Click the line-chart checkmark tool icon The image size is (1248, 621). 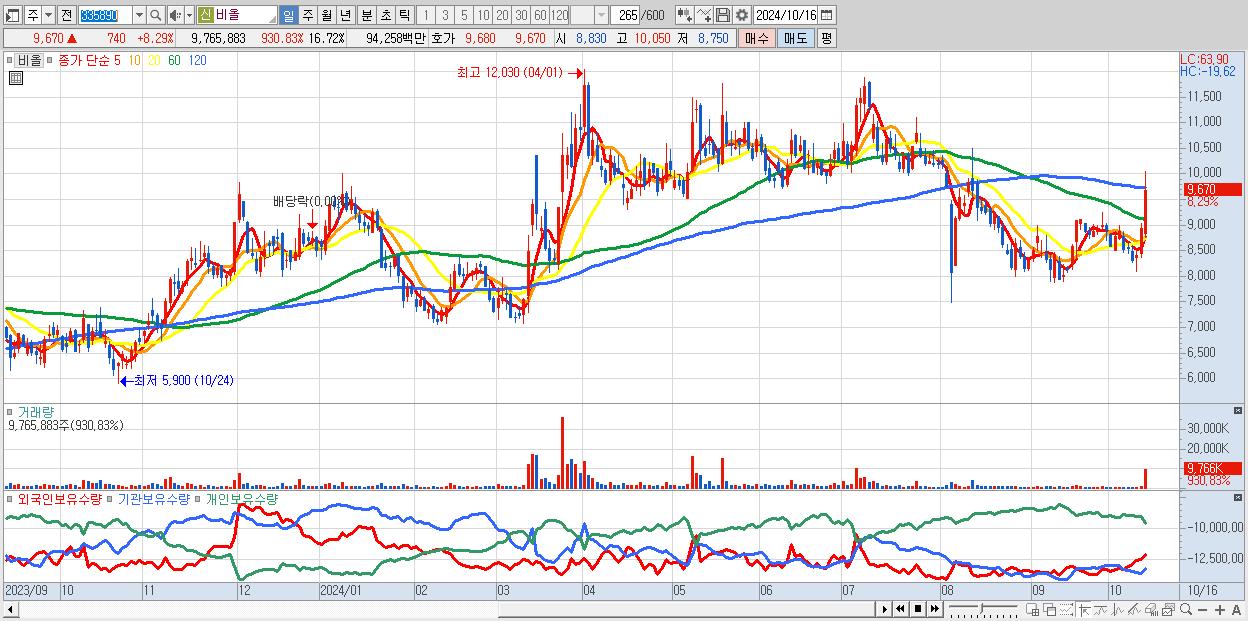(704, 15)
